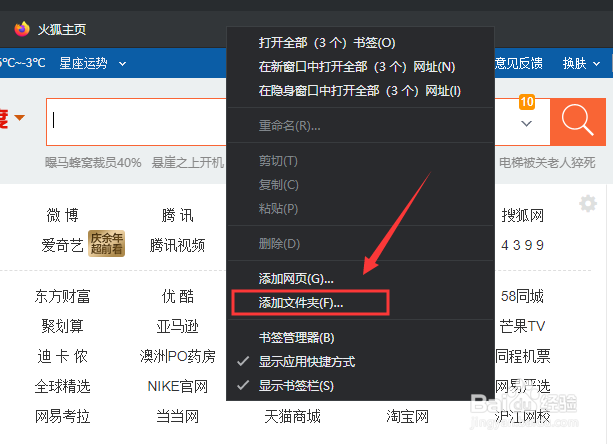Expand the 星座运势 dropdown arrow
This screenshot has width=613, height=444.
tap(122, 63)
